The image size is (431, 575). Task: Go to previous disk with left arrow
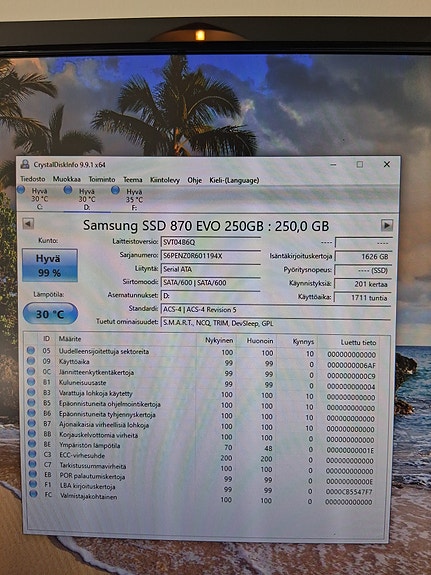click(28, 223)
